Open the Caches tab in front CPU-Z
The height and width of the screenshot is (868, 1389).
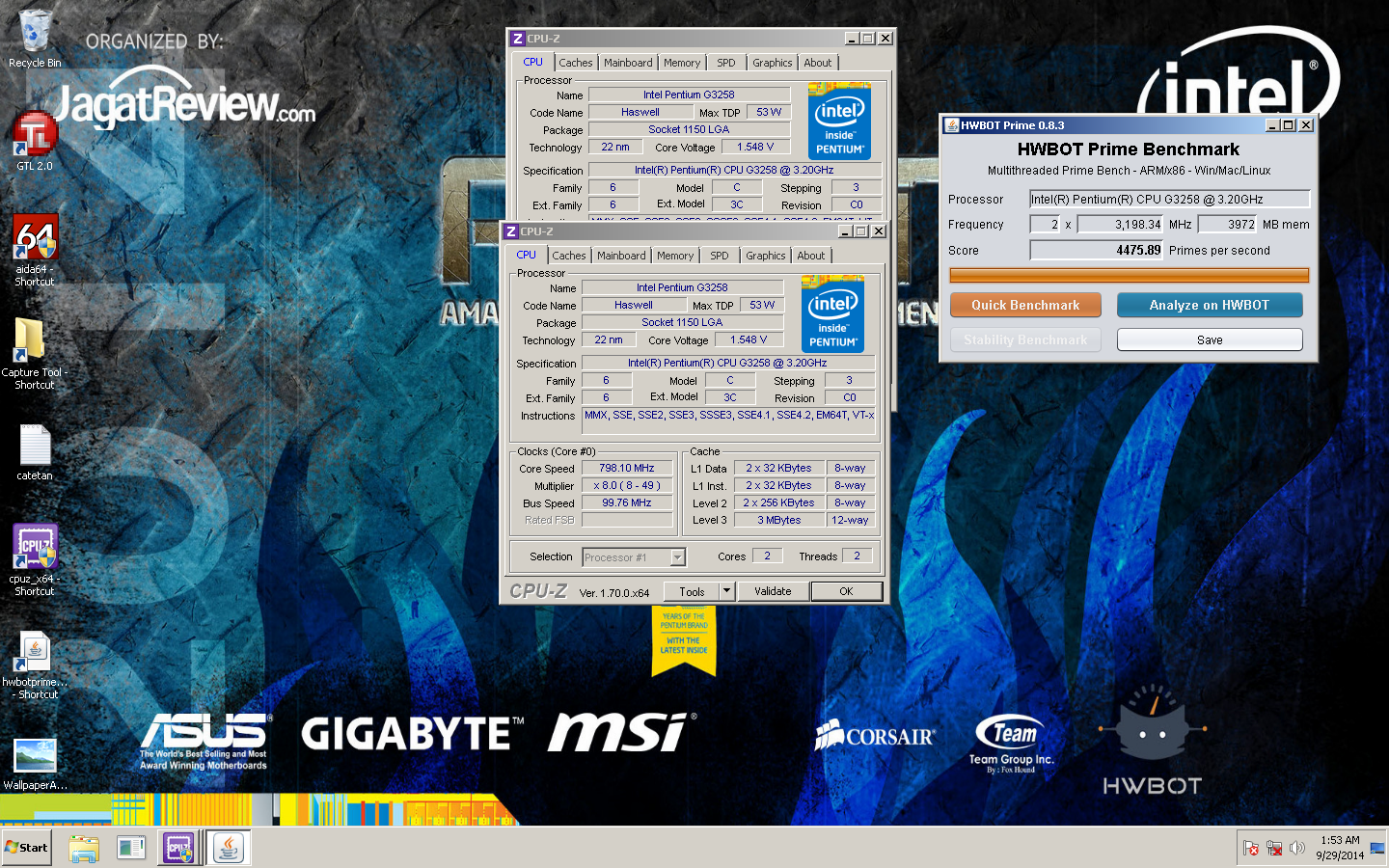tap(569, 256)
